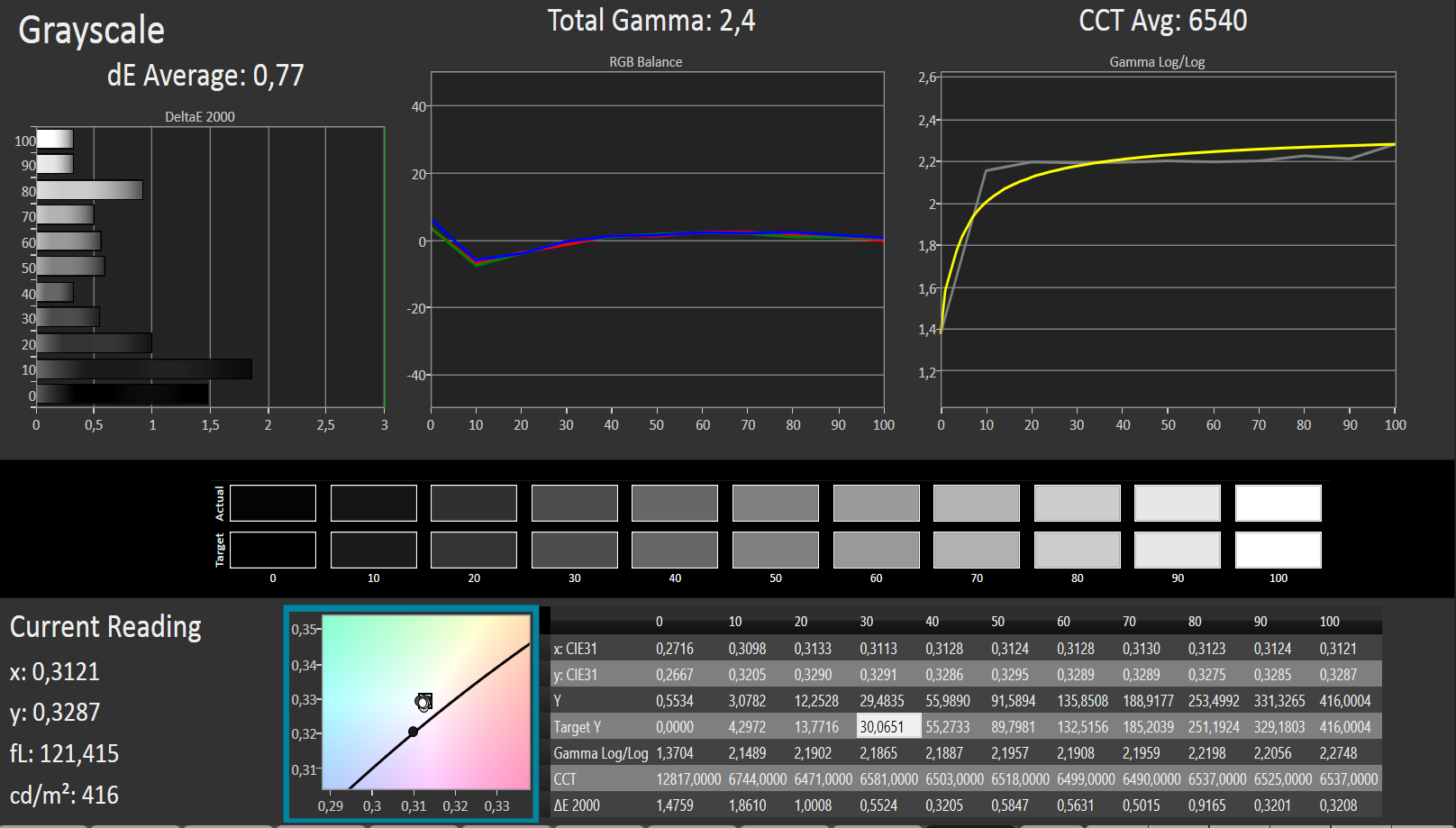The height and width of the screenshot is (828, 1456).
Task: Click CCT value 6744,0000
Action: (x=758, y=779)
